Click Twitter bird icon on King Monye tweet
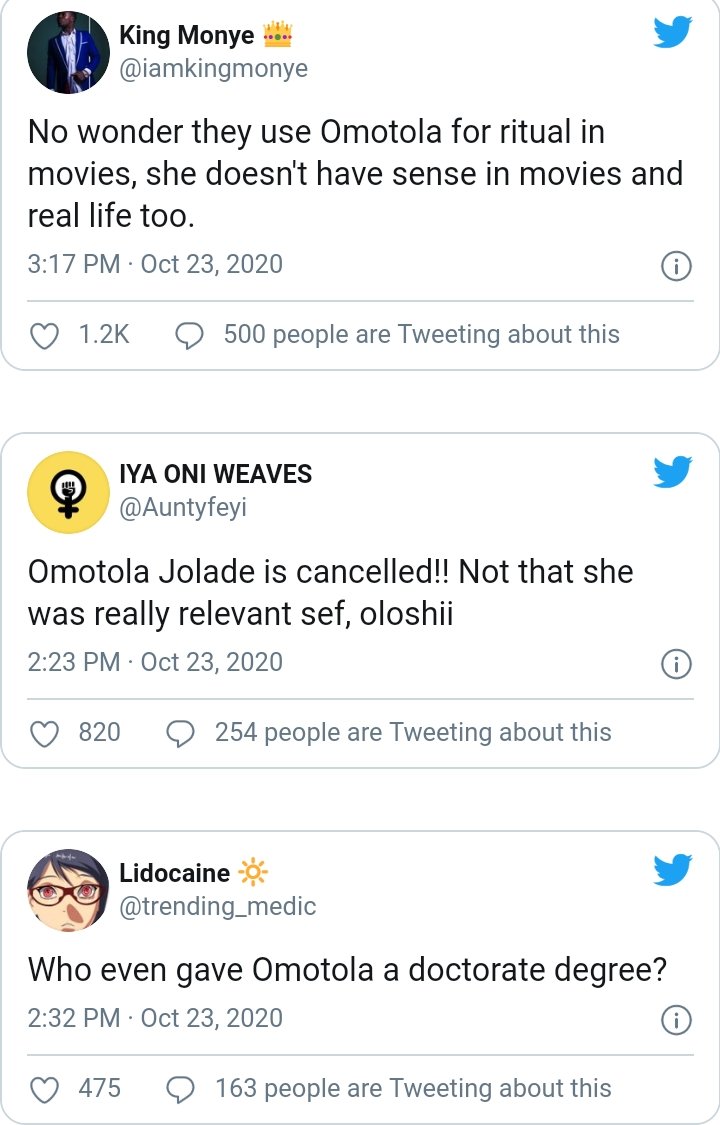Viewport: 720px width, 1125px height. click(x=673, y=32)
